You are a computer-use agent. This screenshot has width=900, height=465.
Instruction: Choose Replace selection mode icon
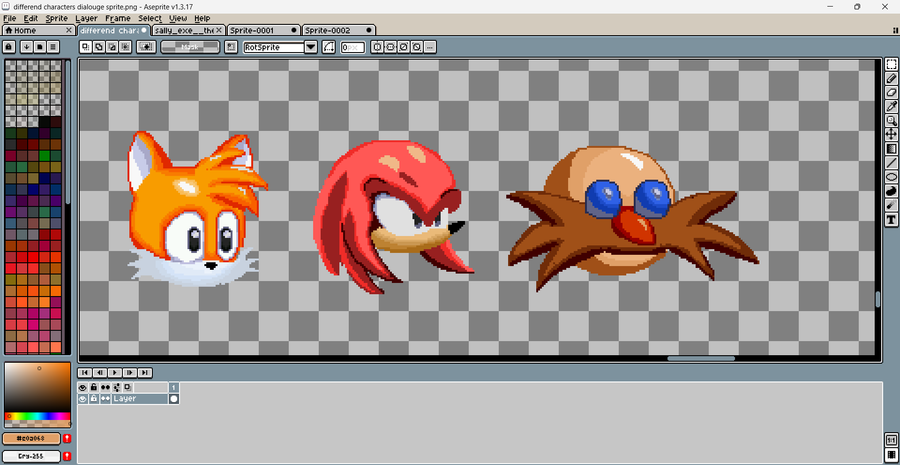pyautogui.click(x=86, y=47)
